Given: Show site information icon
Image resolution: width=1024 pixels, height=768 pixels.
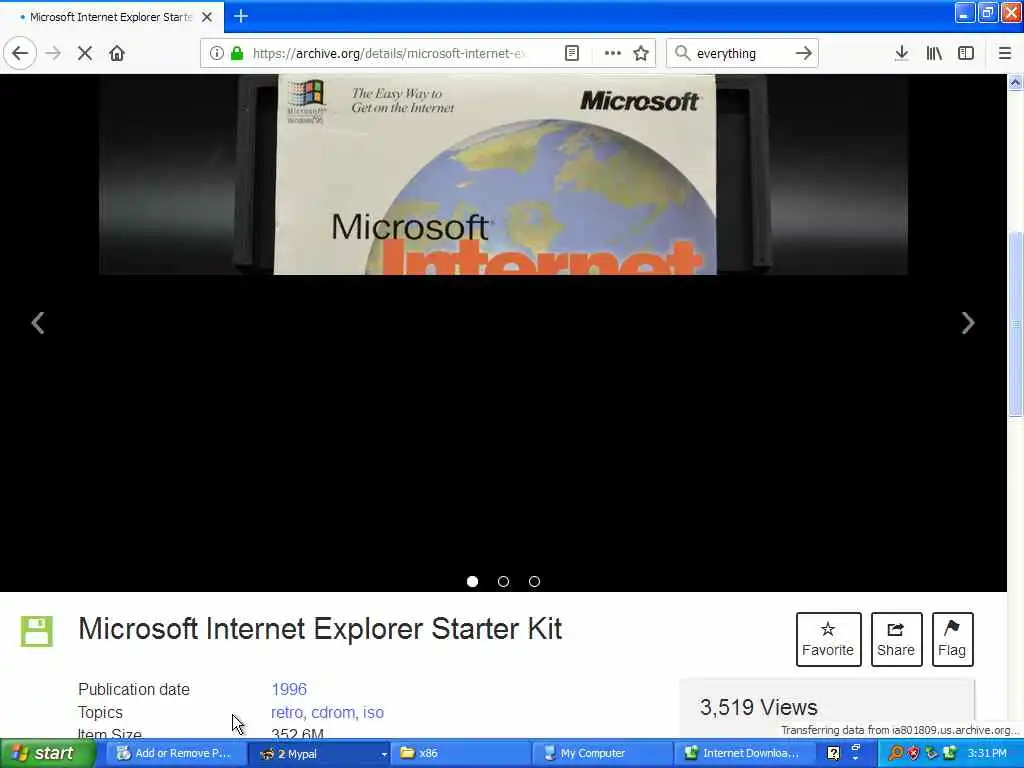Looking at the screenshot, I should point(217,54).
